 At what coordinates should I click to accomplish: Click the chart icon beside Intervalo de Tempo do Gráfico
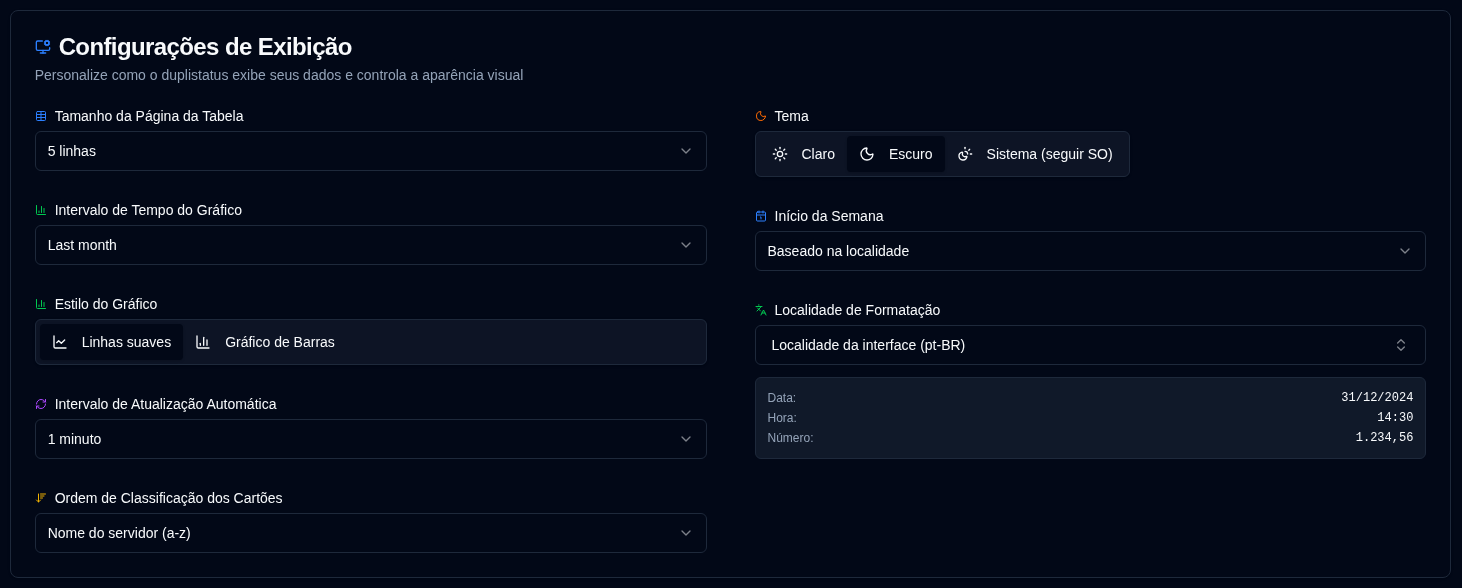[x=41, y=210]
